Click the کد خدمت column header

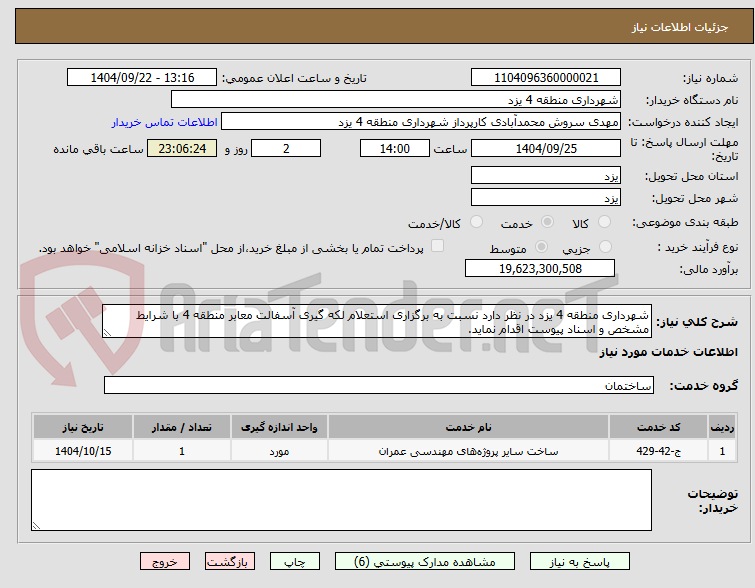point(658,427)
